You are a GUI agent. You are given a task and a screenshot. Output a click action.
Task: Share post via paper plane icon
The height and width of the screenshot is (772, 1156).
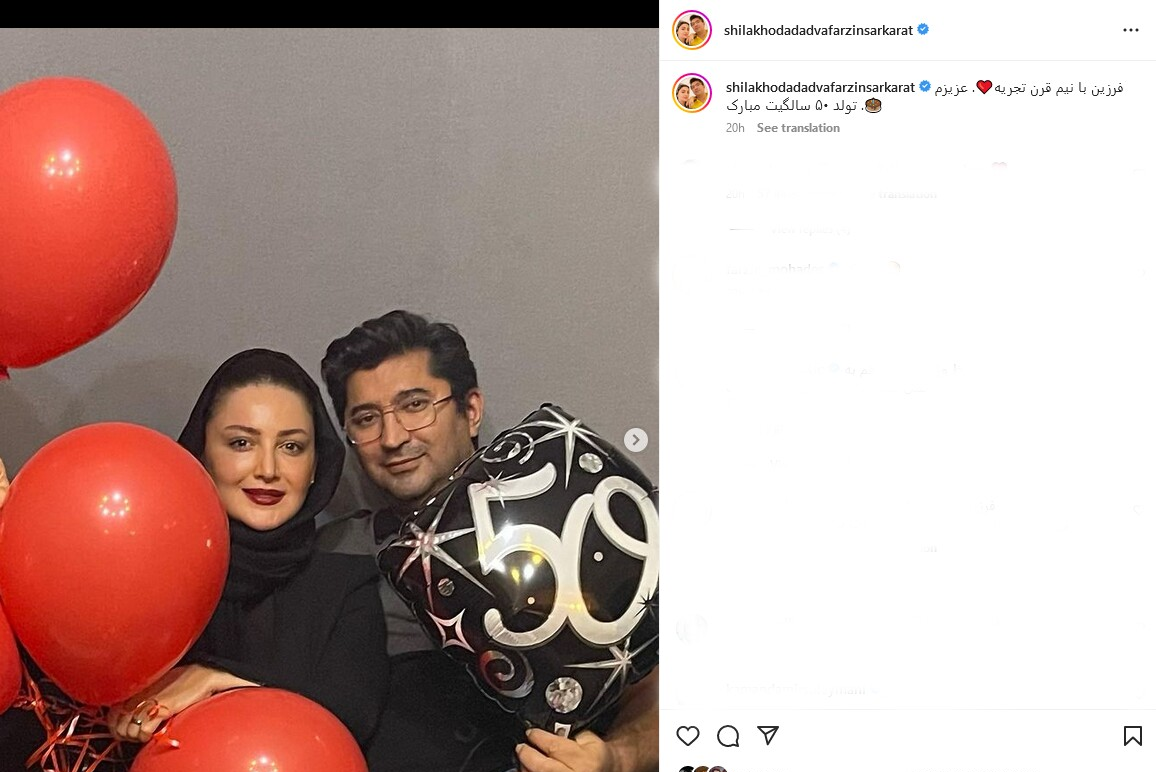(x=767, y=735)
